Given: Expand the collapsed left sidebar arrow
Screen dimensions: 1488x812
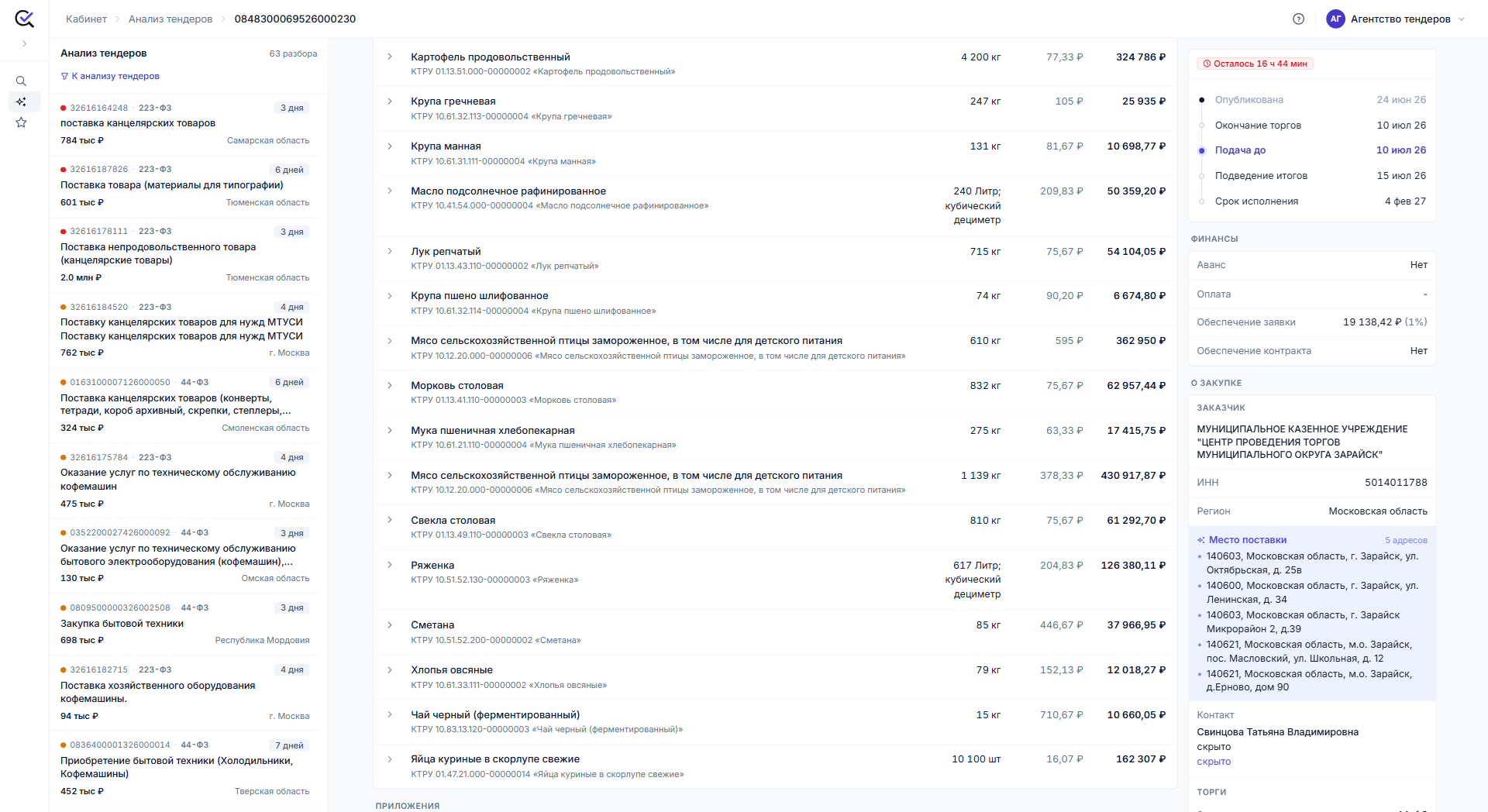Looking at the screenshot, I should pos(24,44).
